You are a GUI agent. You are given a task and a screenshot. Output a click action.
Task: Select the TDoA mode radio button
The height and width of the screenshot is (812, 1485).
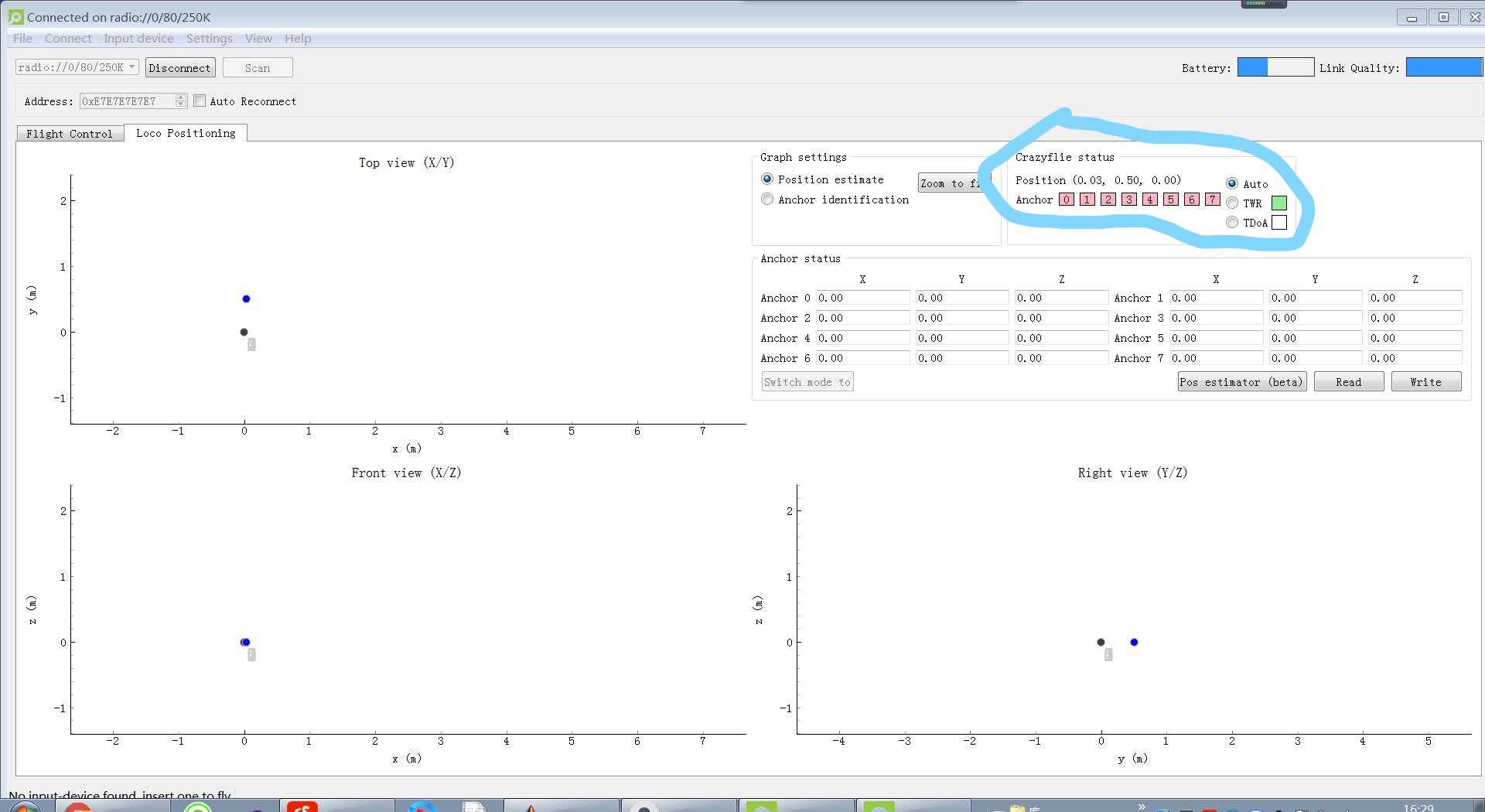pos(1232,223)
